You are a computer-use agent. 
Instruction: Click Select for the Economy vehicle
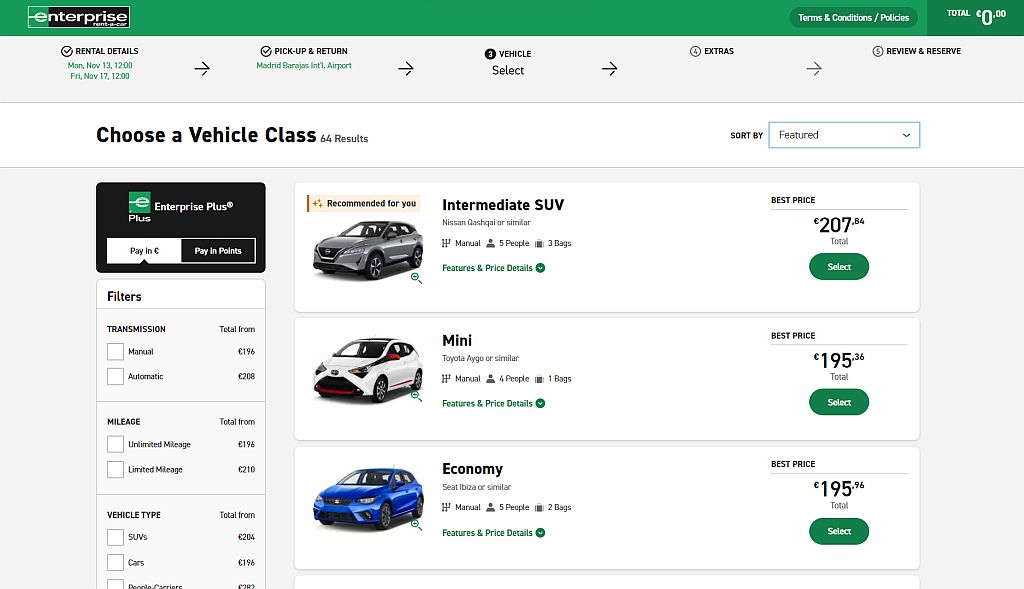coord(838,531)
